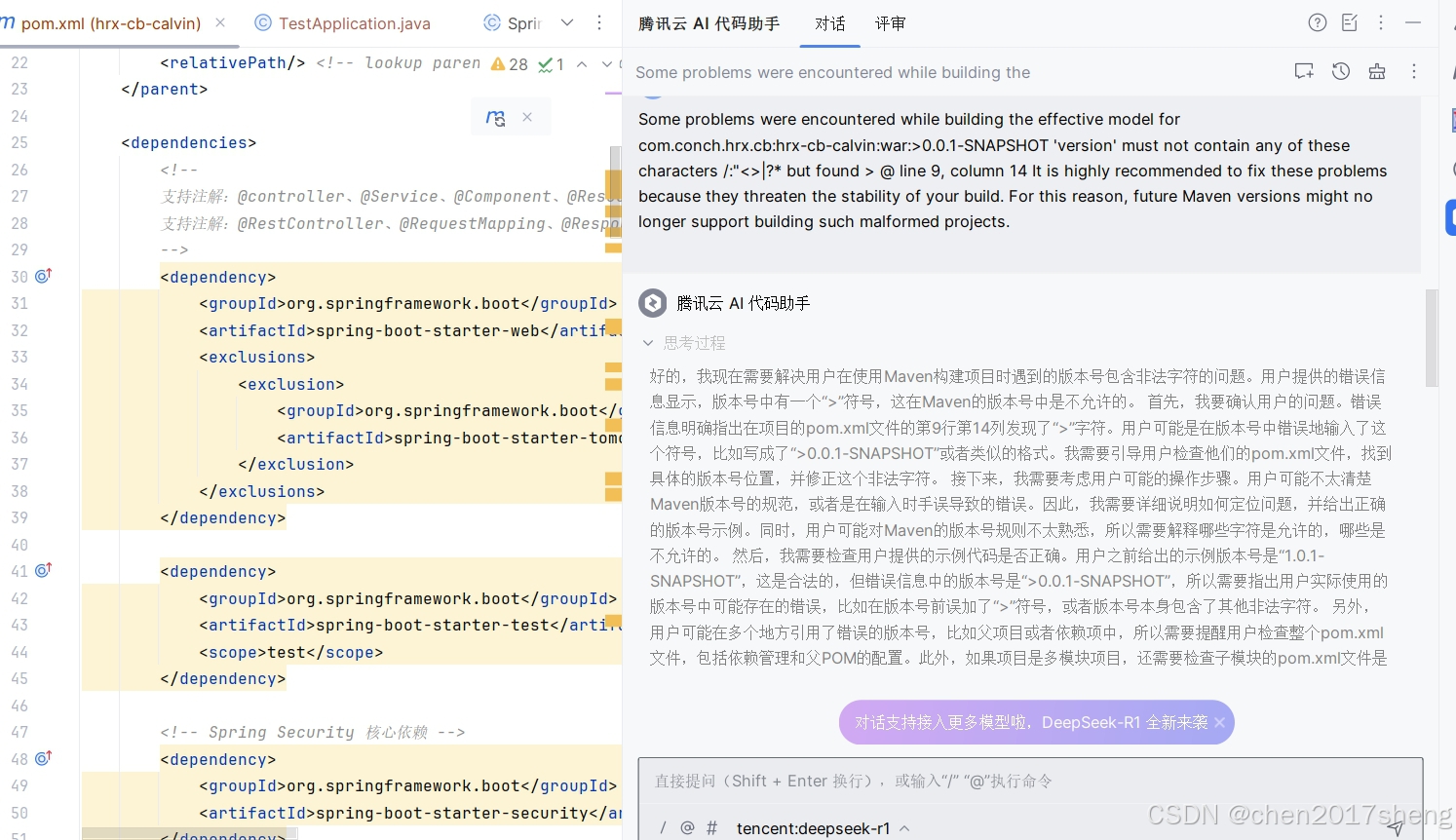1456x840 pixels.
Task: Dismiss the floating Maven reload popup
Action: (x=527, y=117)
